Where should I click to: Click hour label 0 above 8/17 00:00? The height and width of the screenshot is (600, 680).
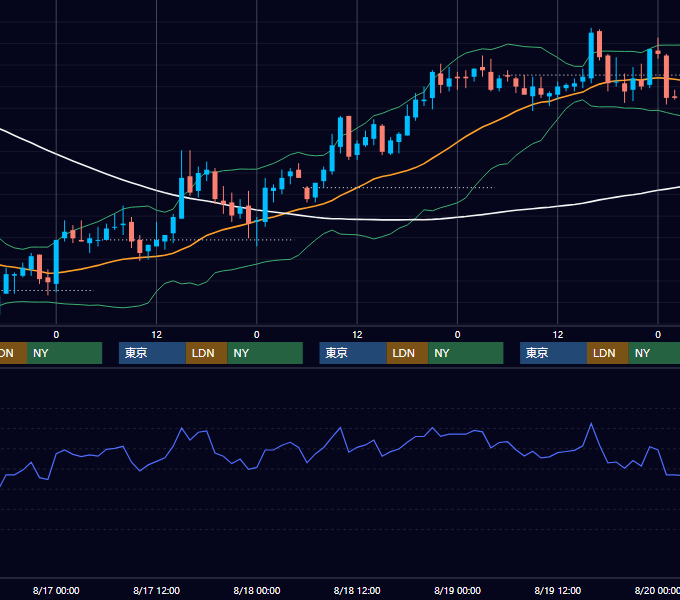pos(56,335)
